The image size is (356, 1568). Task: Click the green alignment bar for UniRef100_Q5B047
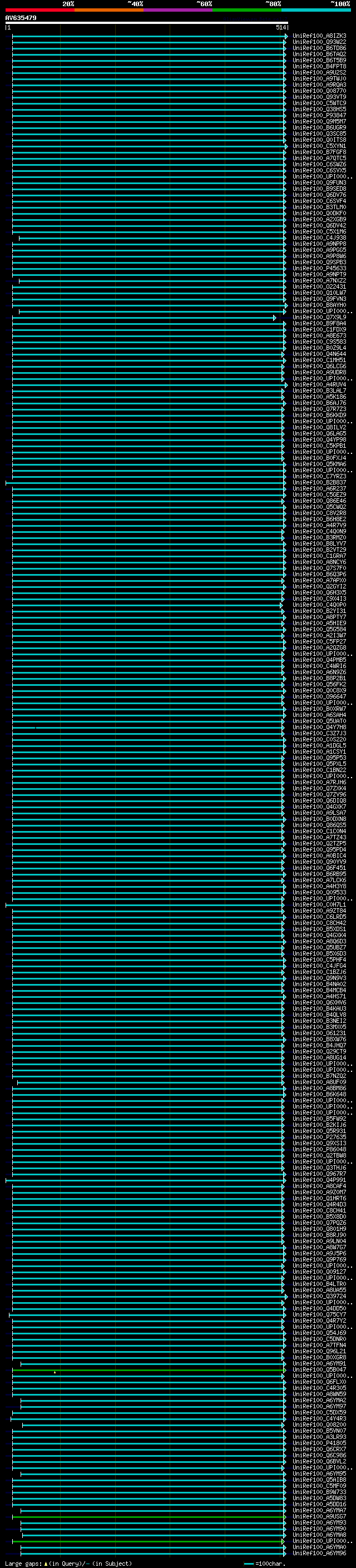click(149, 1370)
